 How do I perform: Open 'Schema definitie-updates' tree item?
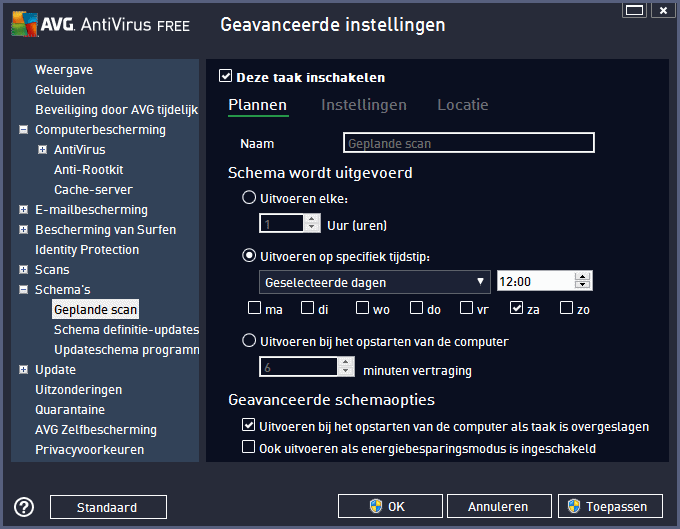point(126,330)
